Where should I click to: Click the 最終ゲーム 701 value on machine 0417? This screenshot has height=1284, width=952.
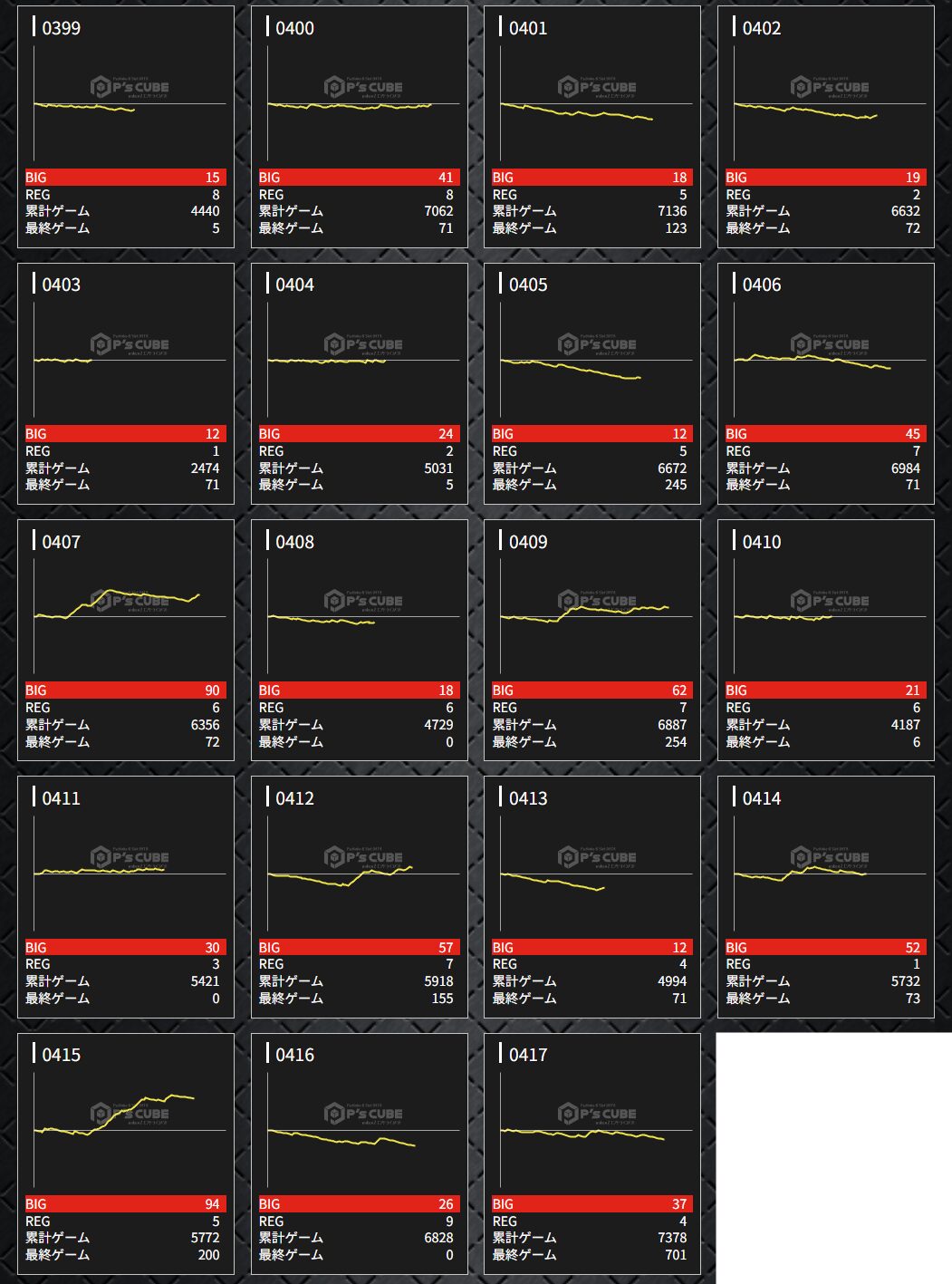(675, 1255)
